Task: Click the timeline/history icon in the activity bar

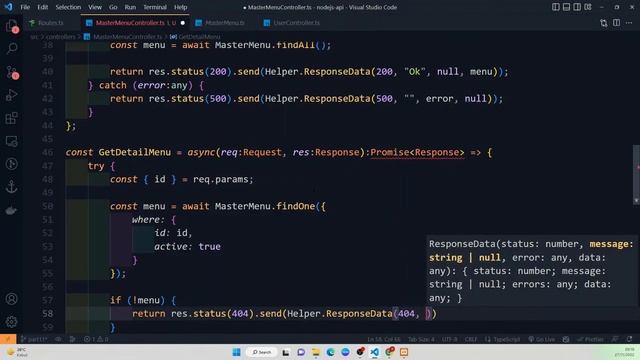Action: [12, 164]
